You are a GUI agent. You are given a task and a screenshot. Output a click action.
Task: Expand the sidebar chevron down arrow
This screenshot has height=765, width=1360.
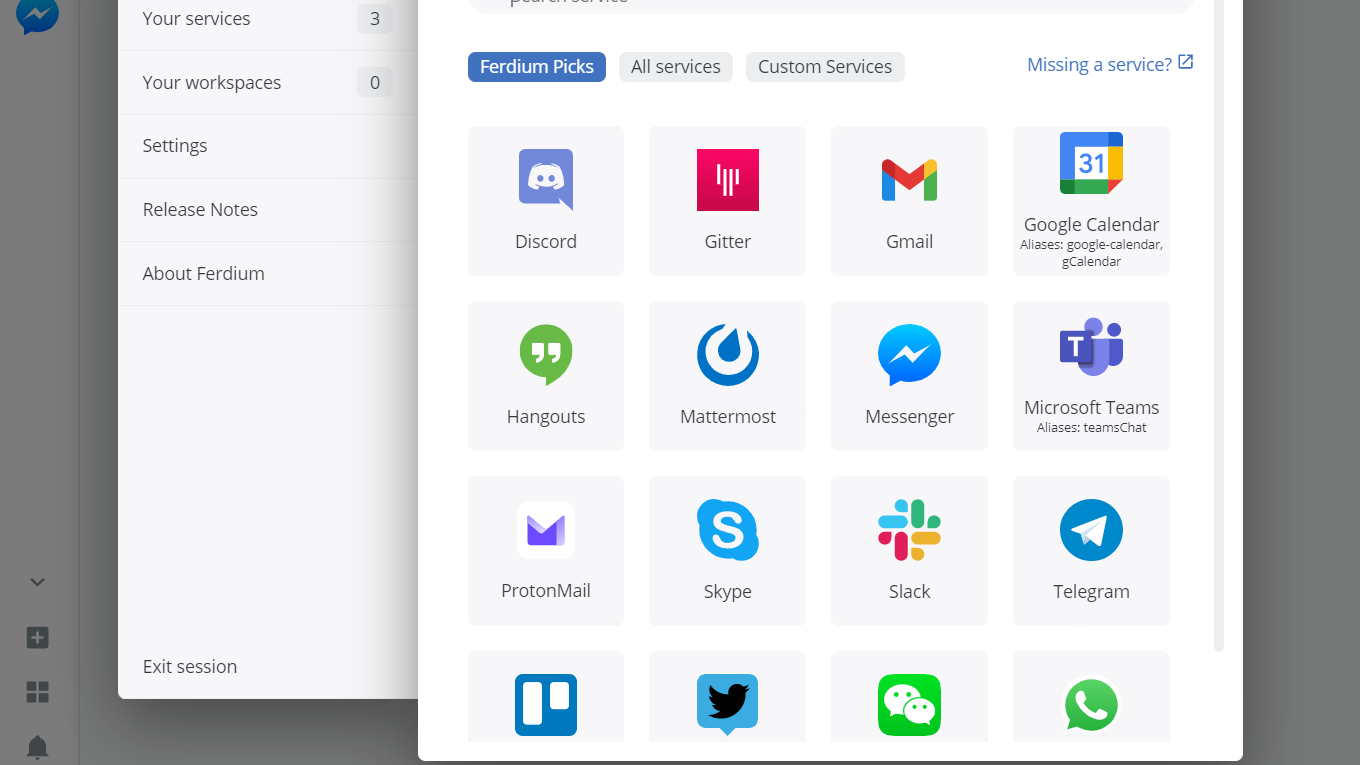37,582
